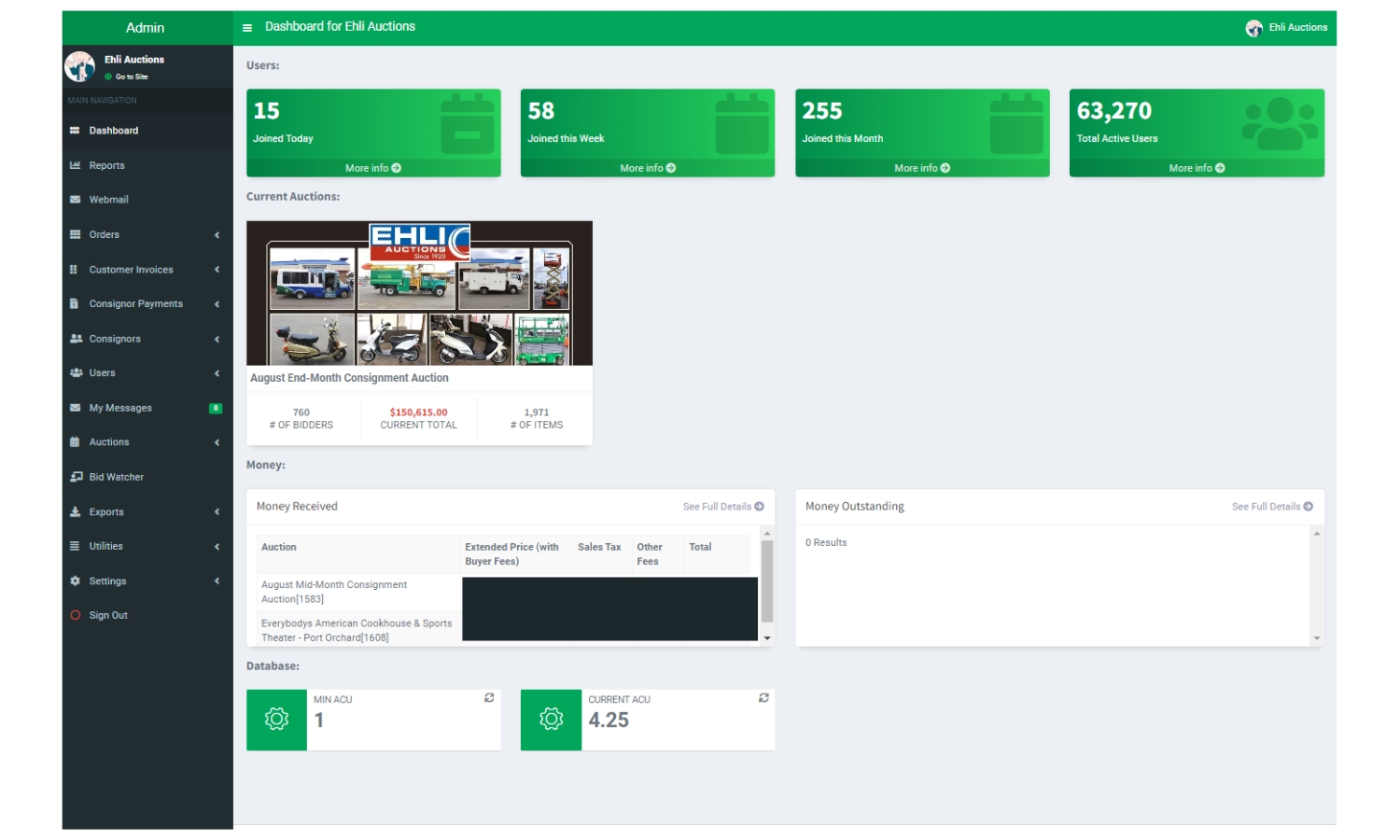Click the Webmail envelope icon
1400x840 pixels.
tap(75, 200)
